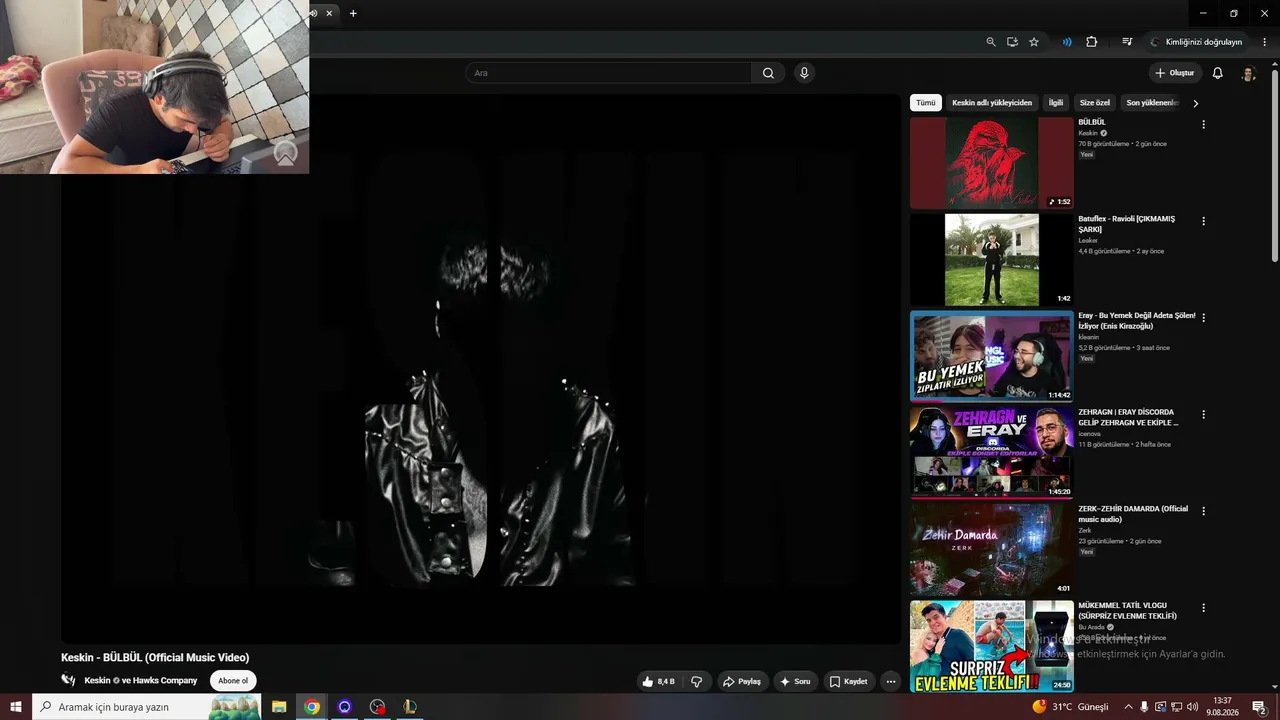Click the YouTube search magnifier button
The height and width of the screenshot is (720, 1280).
[768, 73]
